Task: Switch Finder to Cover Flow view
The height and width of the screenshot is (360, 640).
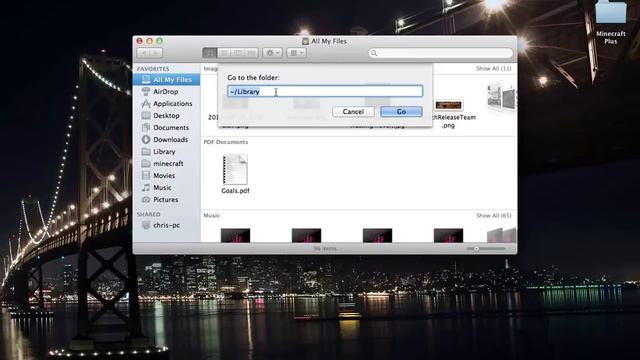Action: coord(251,53)
